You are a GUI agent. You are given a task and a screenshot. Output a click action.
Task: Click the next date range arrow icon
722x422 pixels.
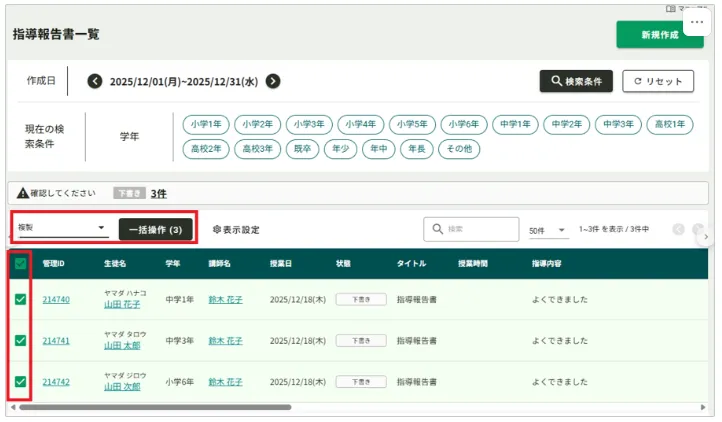tap(273, 82)
